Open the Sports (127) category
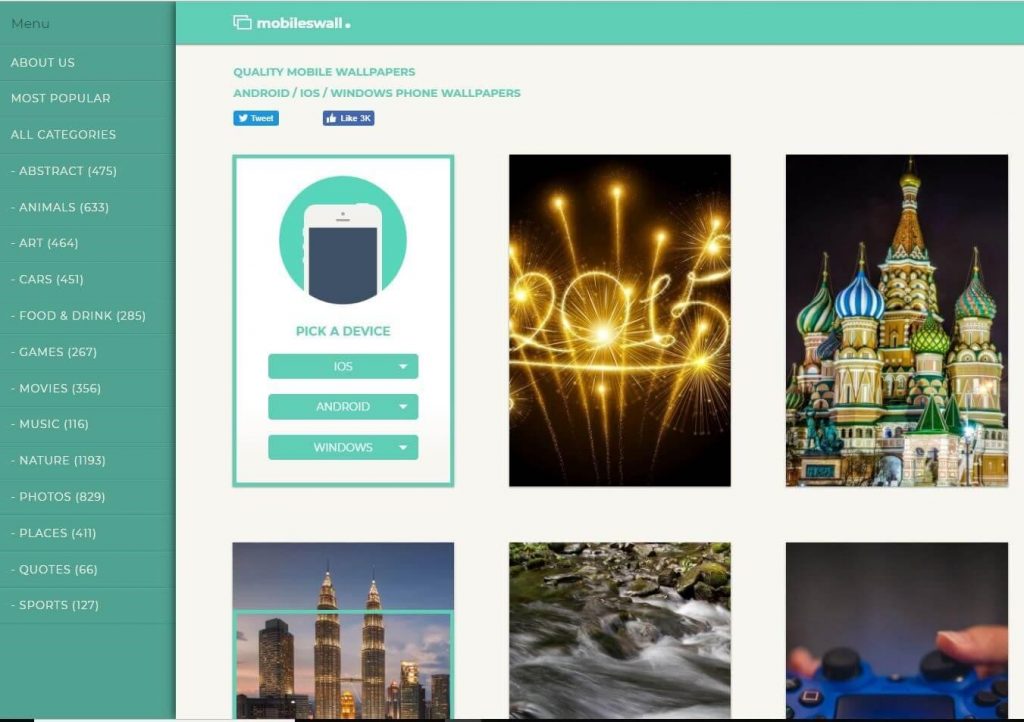Viewport: 1024px width, 722px height. (88, 606)
